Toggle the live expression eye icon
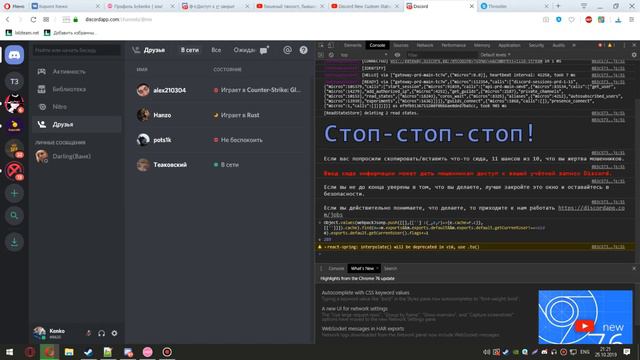Screen dimensions: 640x360 tap(397, 55)
